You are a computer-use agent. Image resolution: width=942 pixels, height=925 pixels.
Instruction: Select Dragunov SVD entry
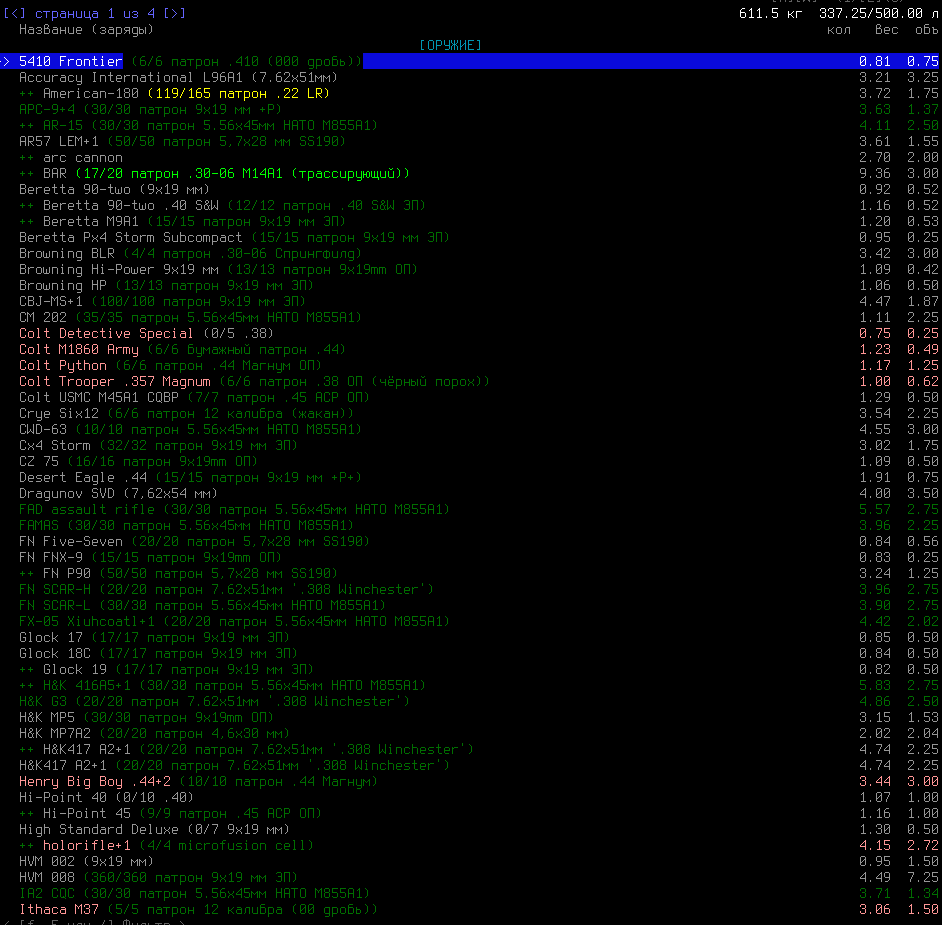471,494
